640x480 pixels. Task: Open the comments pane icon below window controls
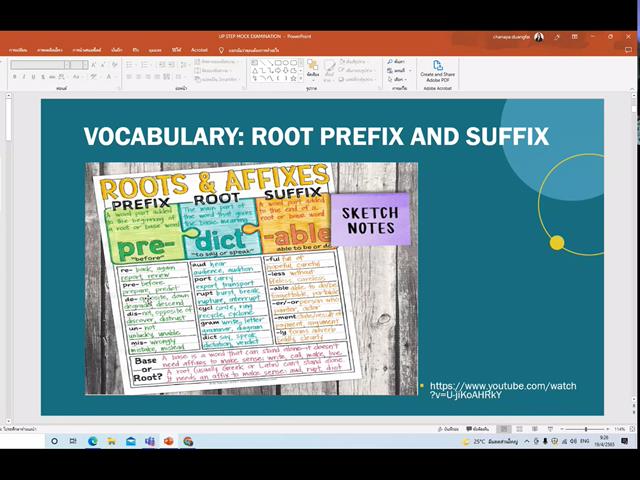click(628, 50)
